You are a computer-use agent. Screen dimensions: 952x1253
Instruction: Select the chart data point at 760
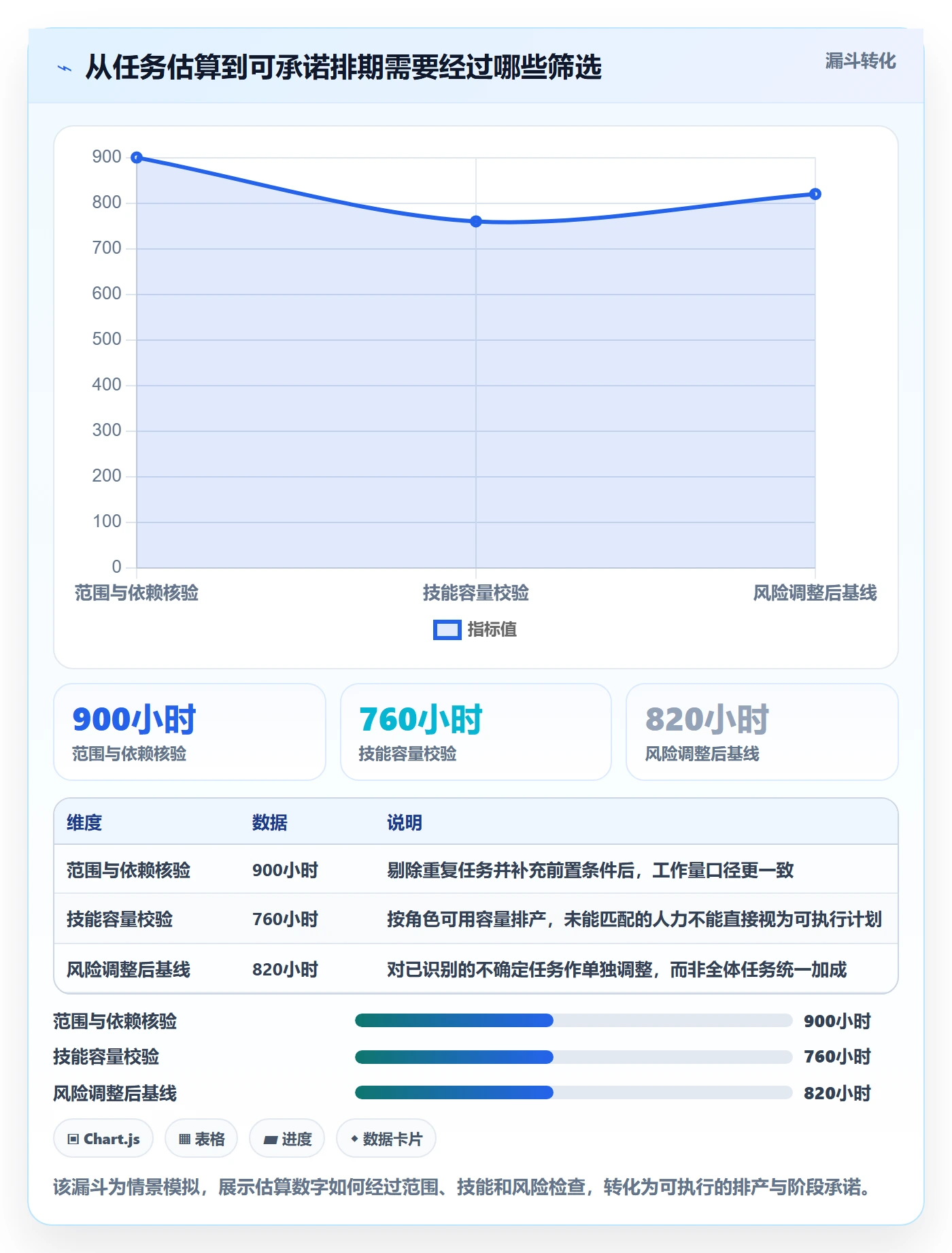[x=476, y=221]
